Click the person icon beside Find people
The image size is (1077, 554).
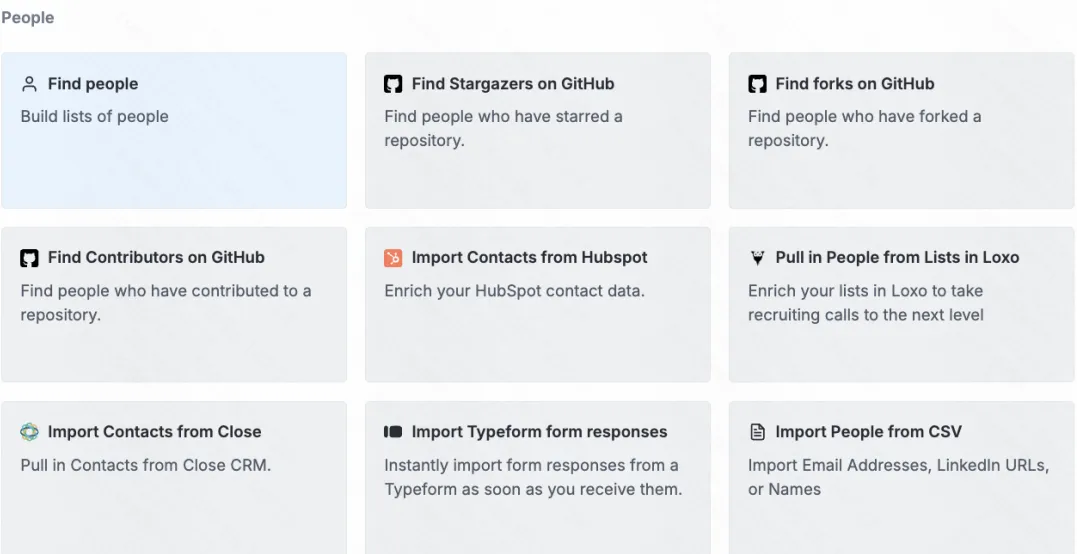tap(29, 84)
